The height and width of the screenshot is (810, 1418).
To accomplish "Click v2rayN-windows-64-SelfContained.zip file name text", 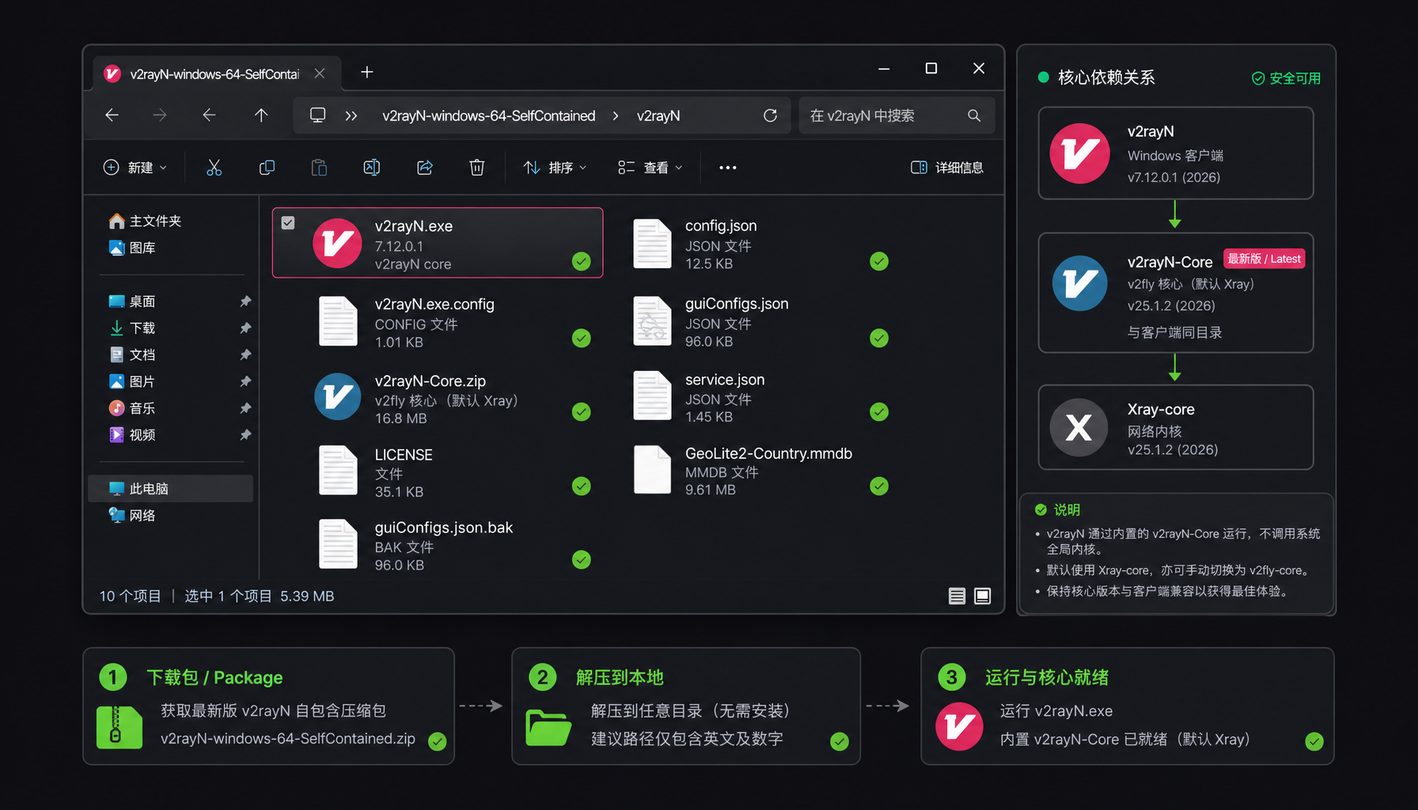I will click(x=288, y=738).
